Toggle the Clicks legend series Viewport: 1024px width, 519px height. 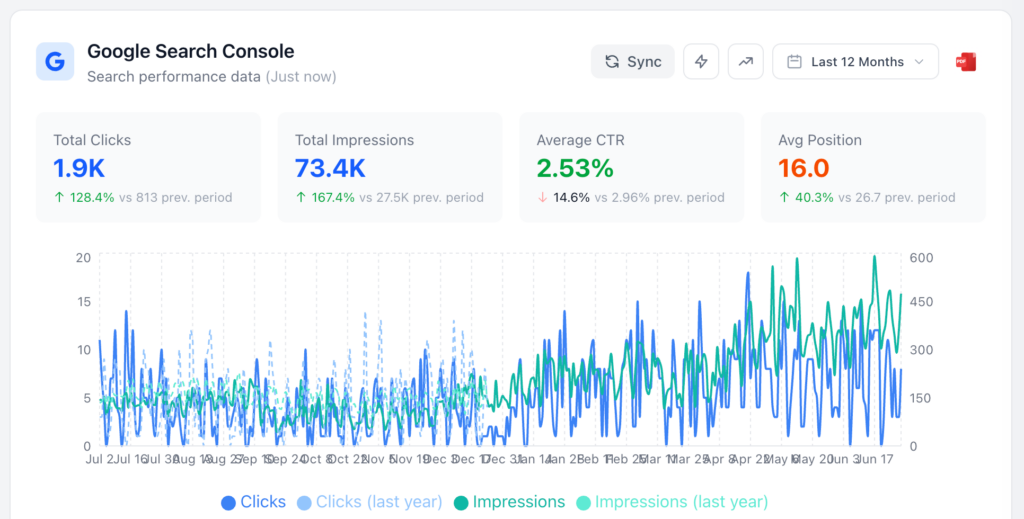tap(253, 501)
